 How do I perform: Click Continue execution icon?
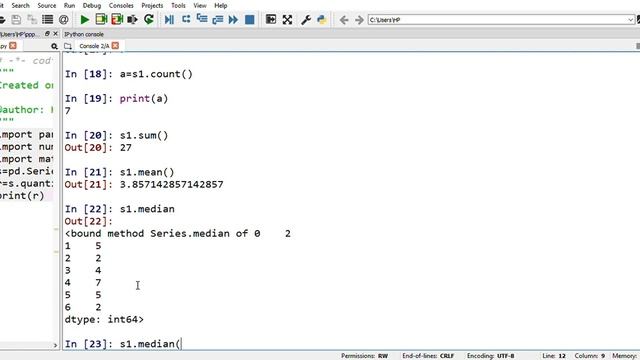point(233,20)
